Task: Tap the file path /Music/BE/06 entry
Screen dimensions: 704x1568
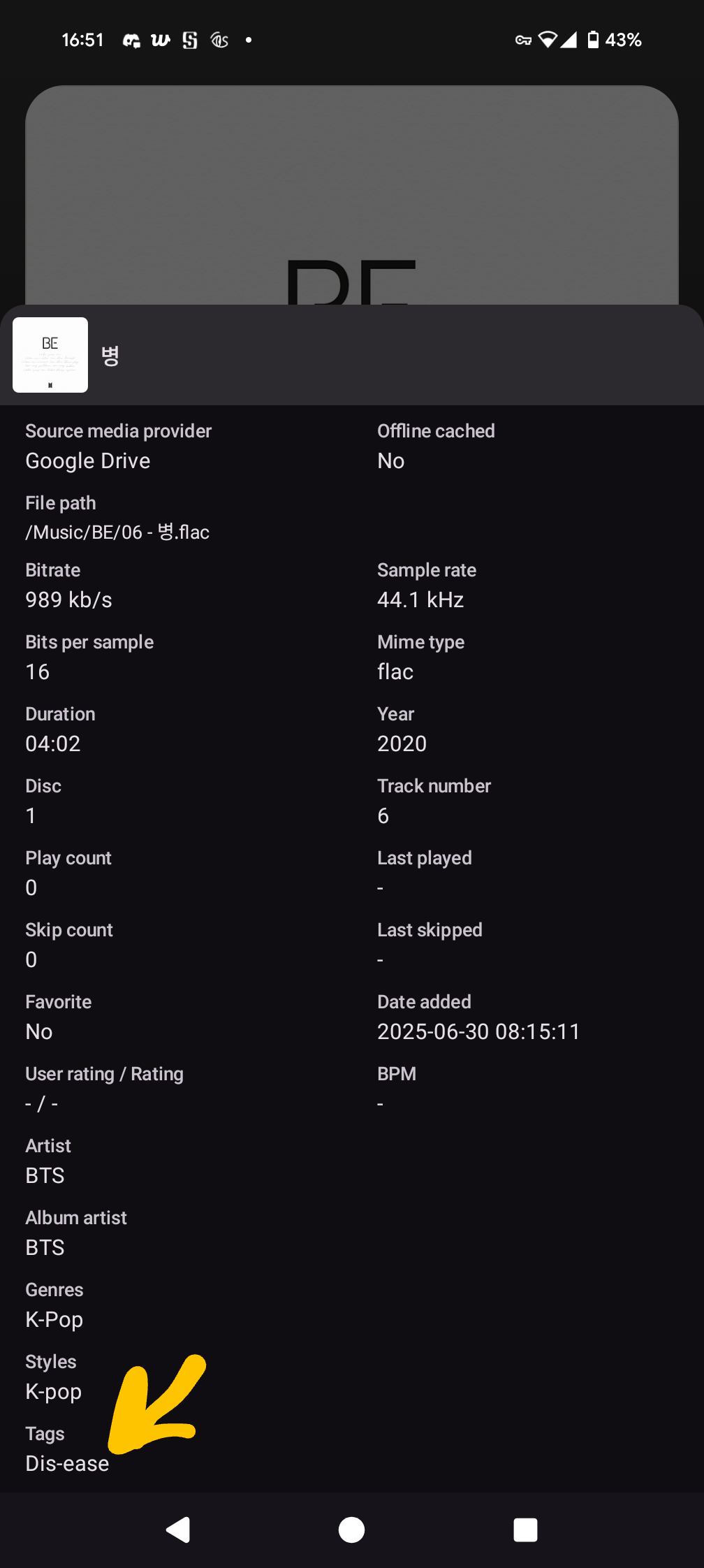Action: (x=117, y=532)
